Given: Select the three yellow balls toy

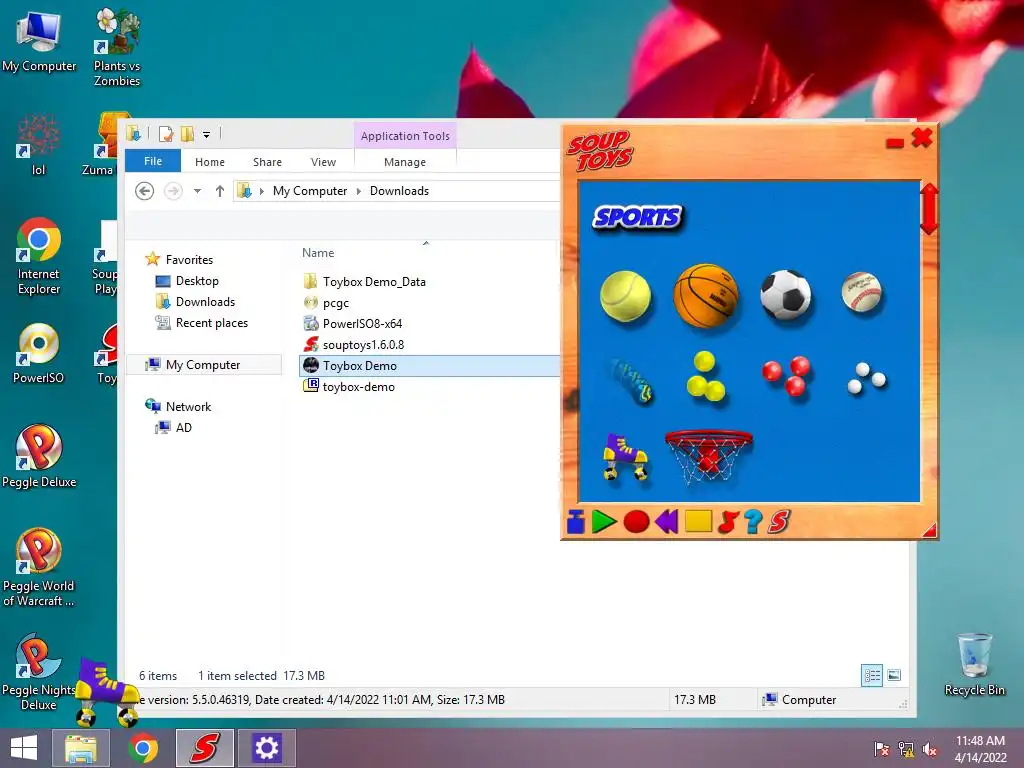Looking at the screenshot, I should (x=705, y=376).
